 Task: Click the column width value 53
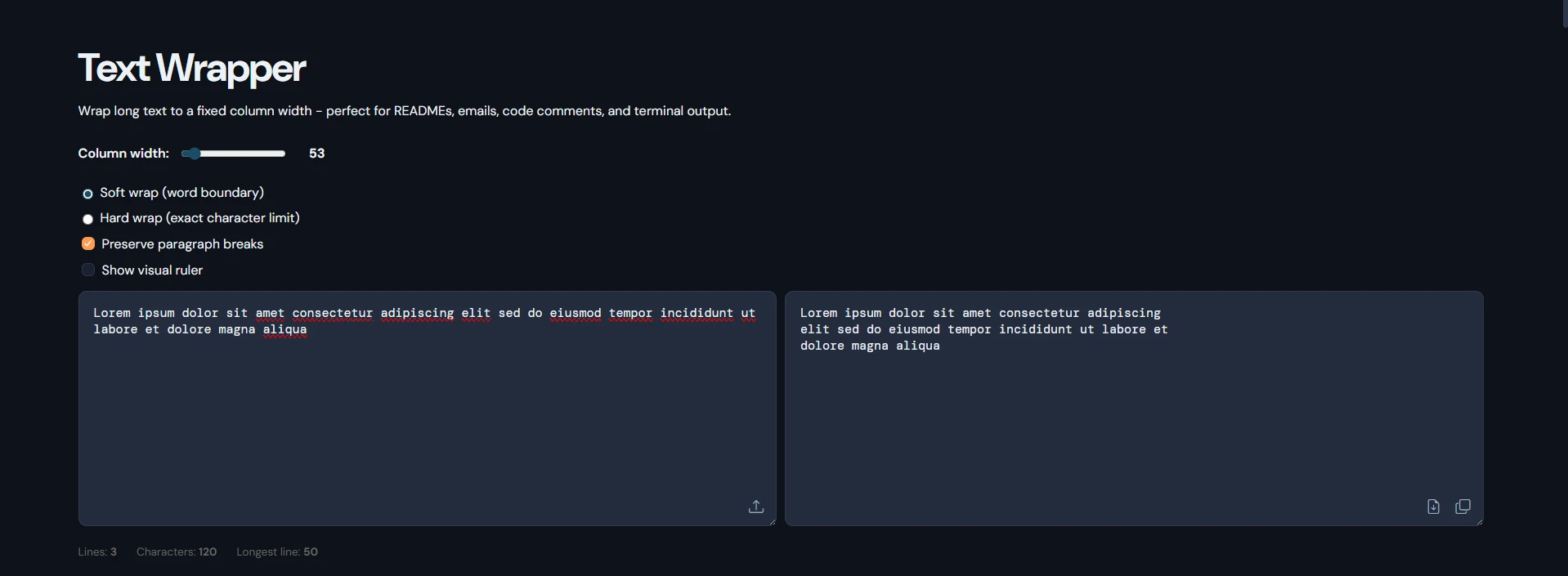[x=317, y=154]
